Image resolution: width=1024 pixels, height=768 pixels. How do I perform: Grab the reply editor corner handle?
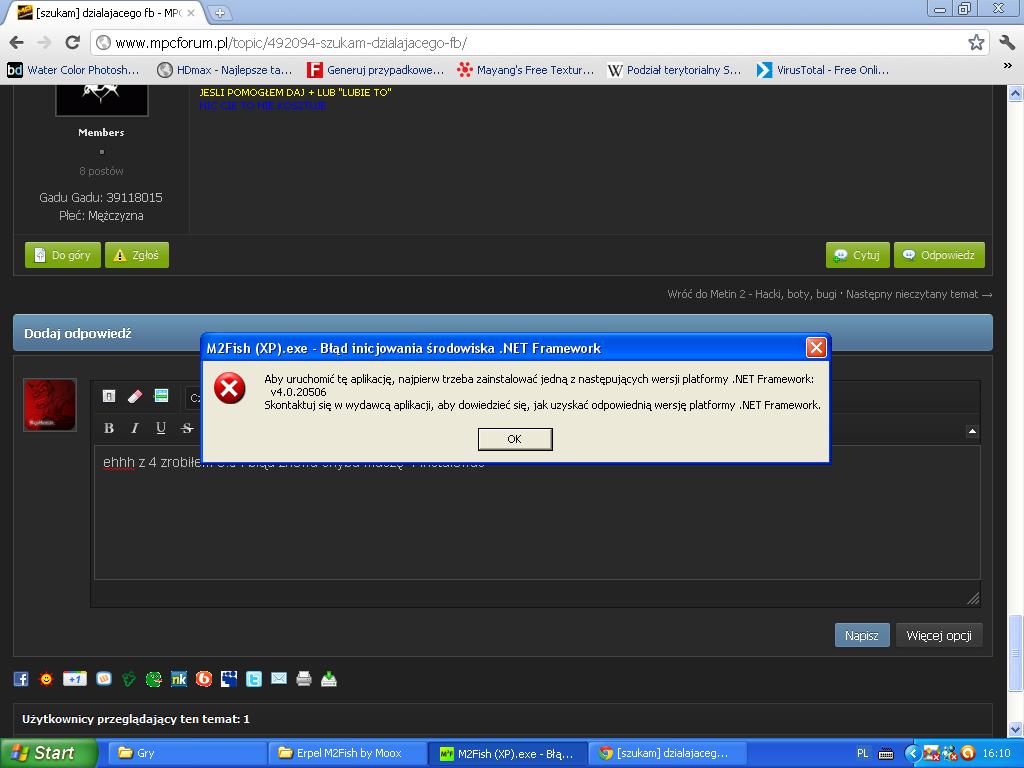[x=973, y=598]
